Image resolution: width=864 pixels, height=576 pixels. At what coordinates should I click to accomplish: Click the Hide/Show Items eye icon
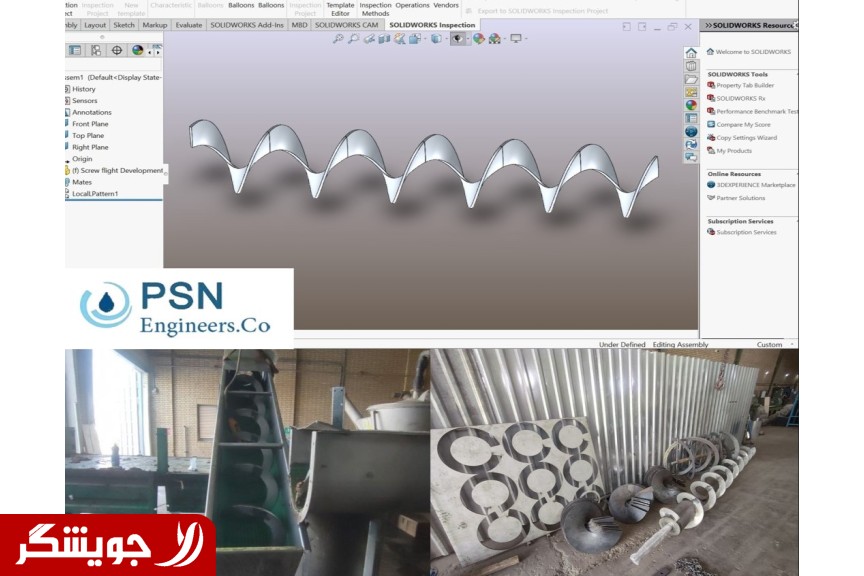point(458,39)
